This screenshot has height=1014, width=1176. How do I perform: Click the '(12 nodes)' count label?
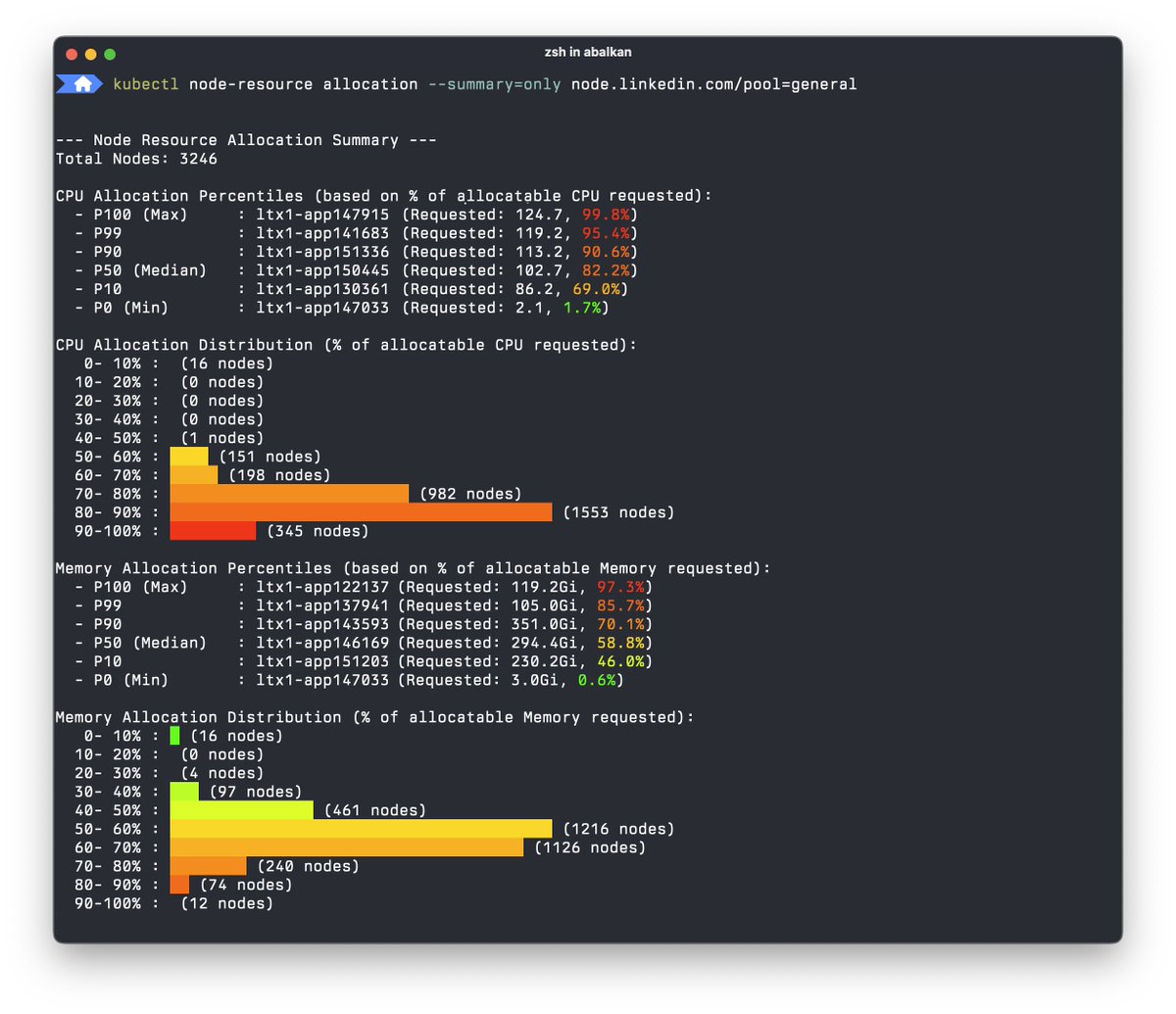click(x=227, y=903)
